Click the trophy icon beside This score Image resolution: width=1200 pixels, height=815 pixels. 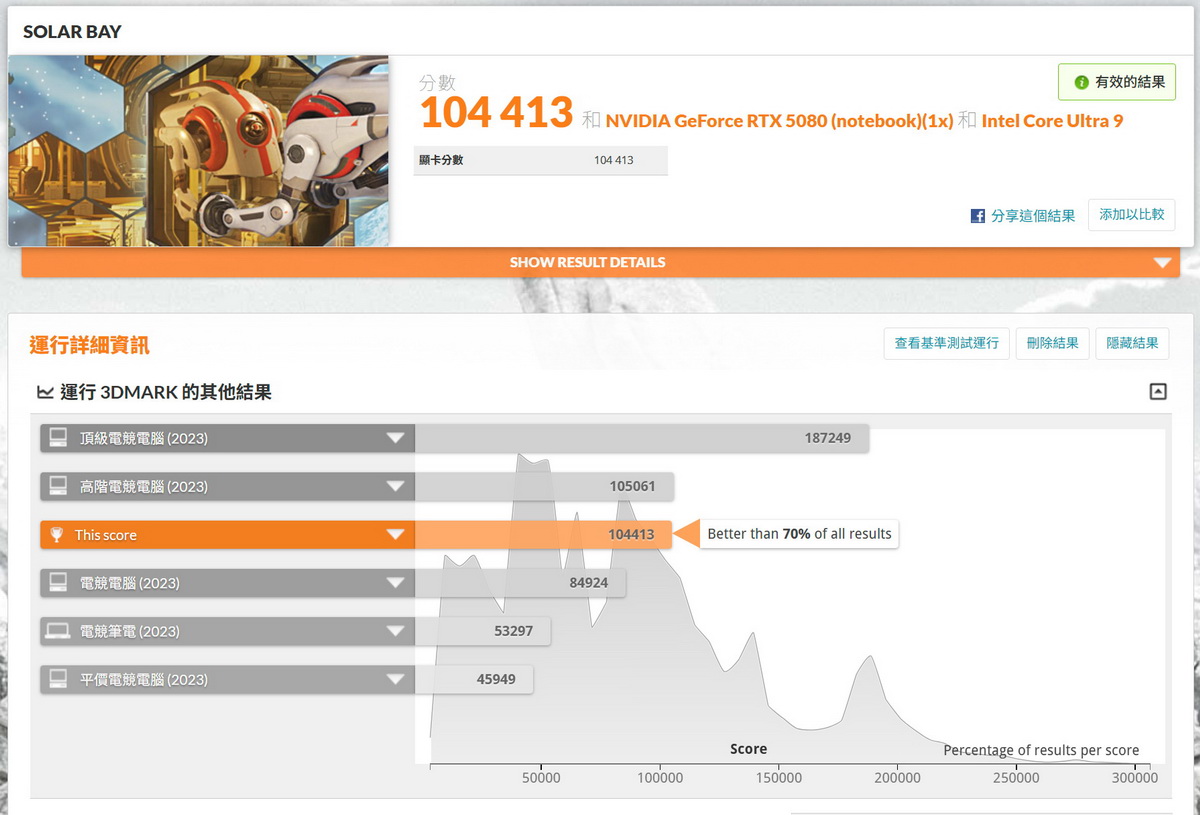[x=58, y=535]
